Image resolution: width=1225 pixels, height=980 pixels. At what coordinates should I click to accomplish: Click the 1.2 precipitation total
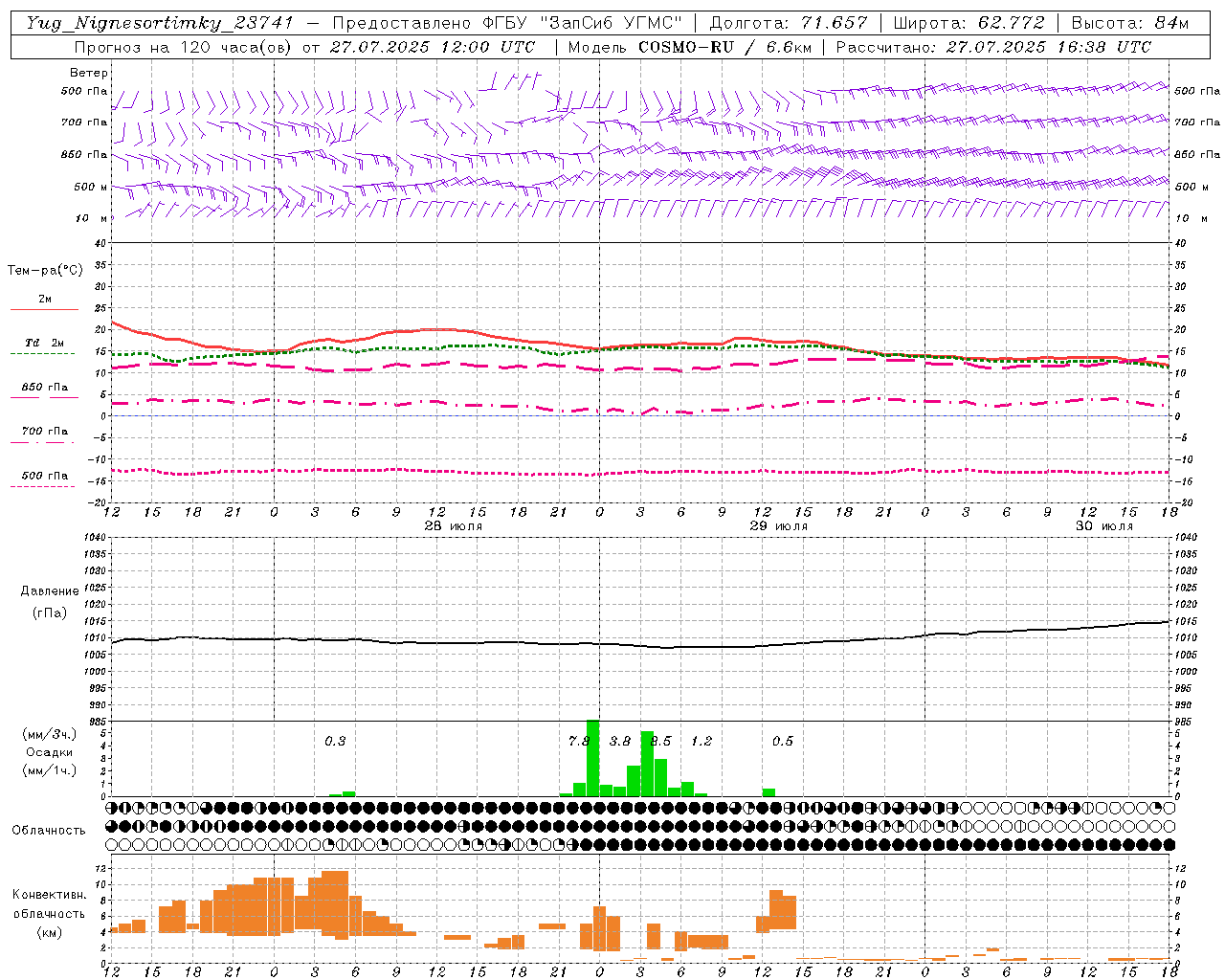(702, 742)
